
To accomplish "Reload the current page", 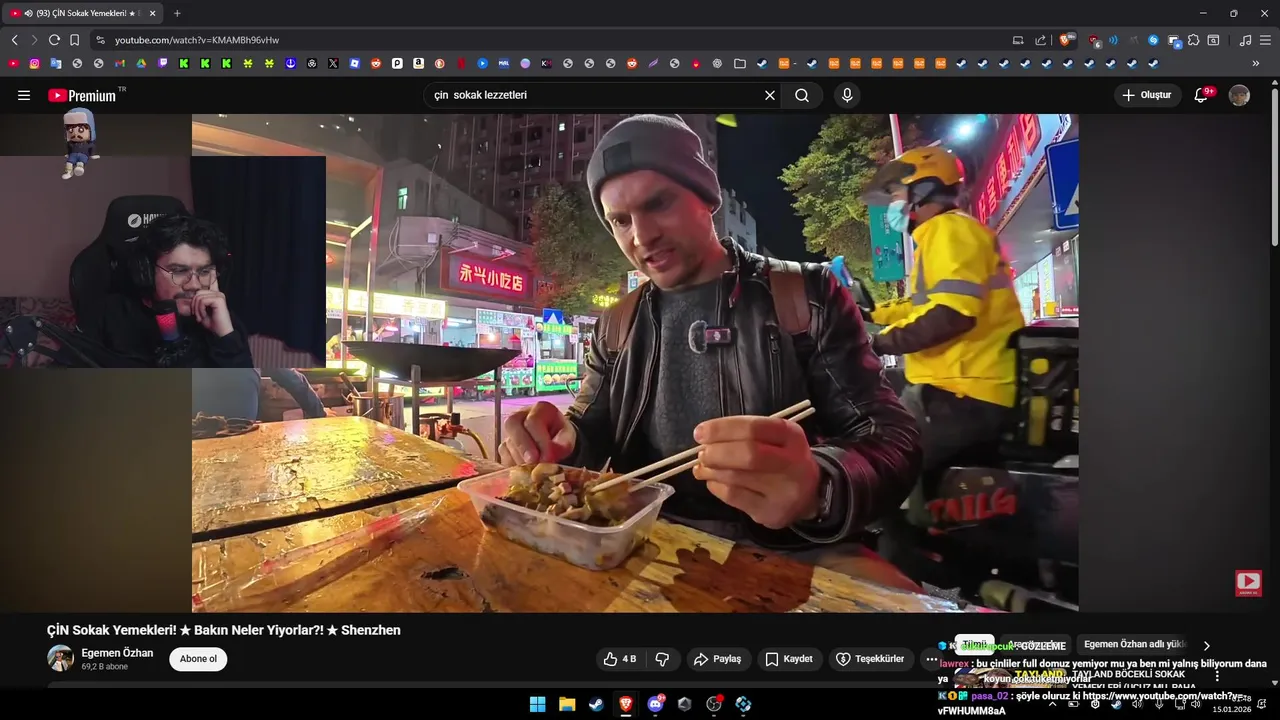I will point(54,40).
